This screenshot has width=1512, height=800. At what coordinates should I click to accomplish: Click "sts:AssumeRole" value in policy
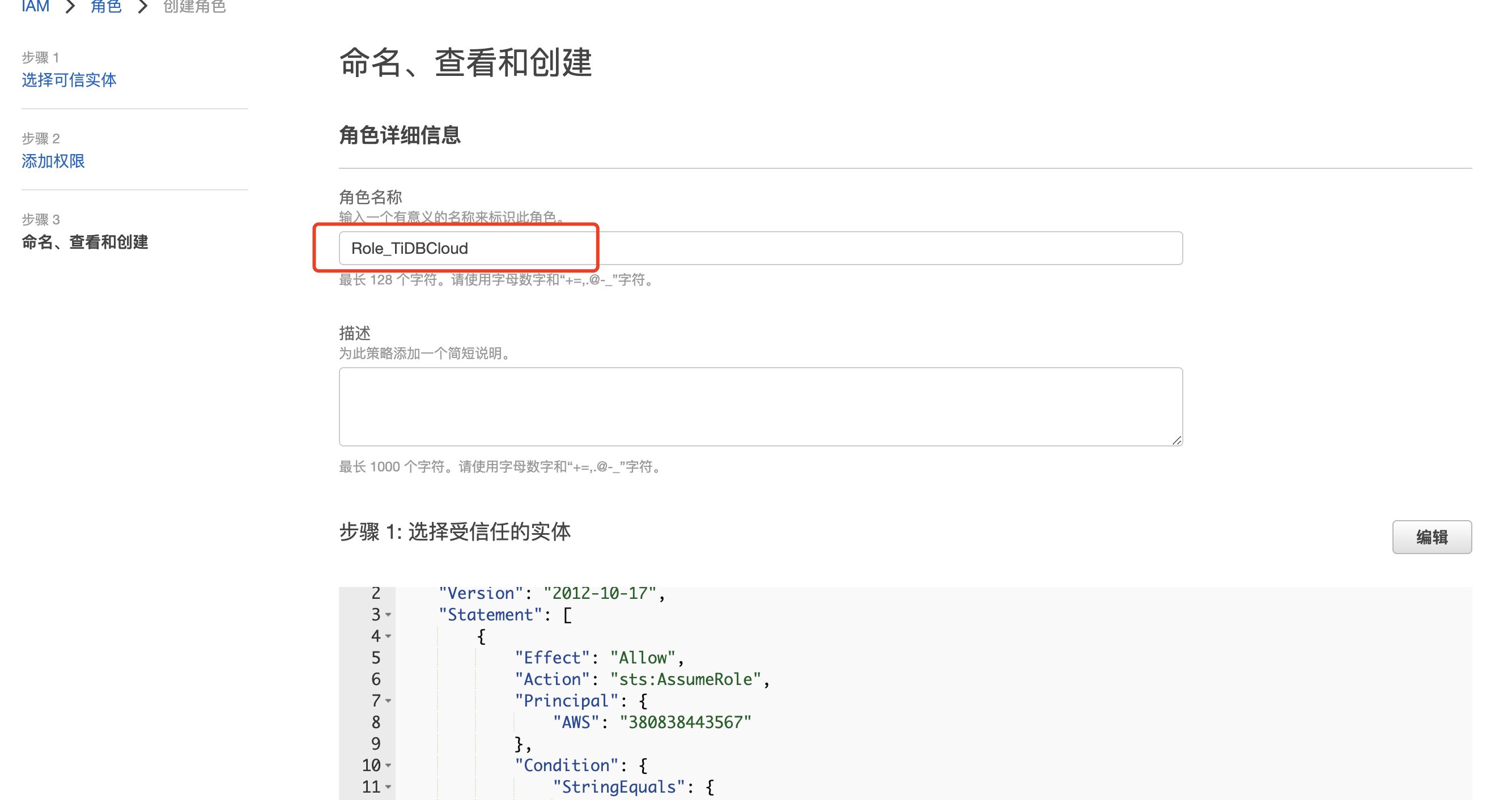coord(686,679)
